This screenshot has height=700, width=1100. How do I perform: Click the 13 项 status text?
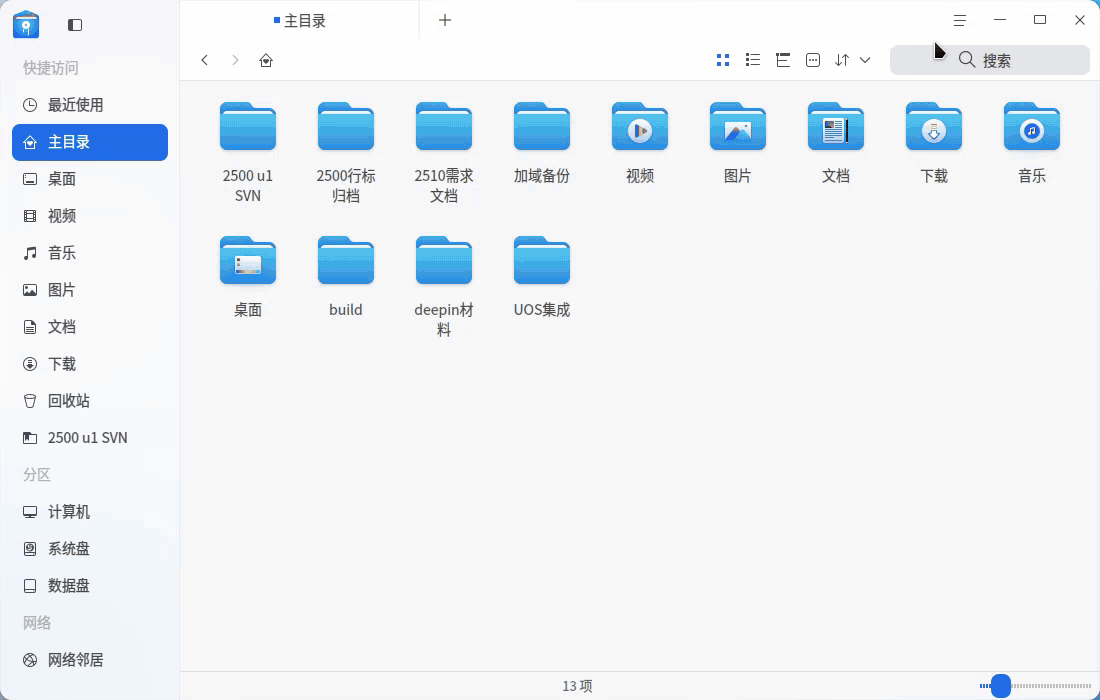[577, 686]
